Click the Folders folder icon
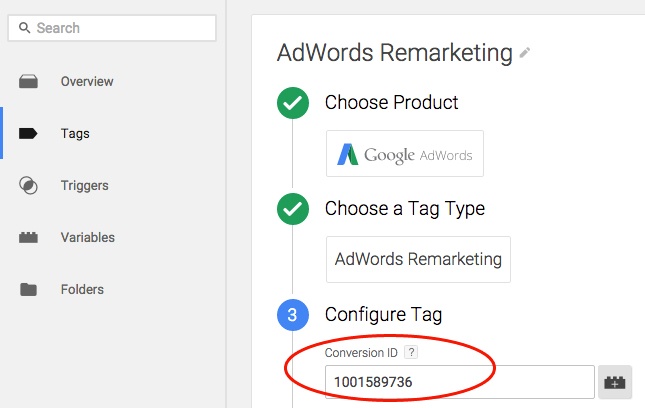 point(29,290)
